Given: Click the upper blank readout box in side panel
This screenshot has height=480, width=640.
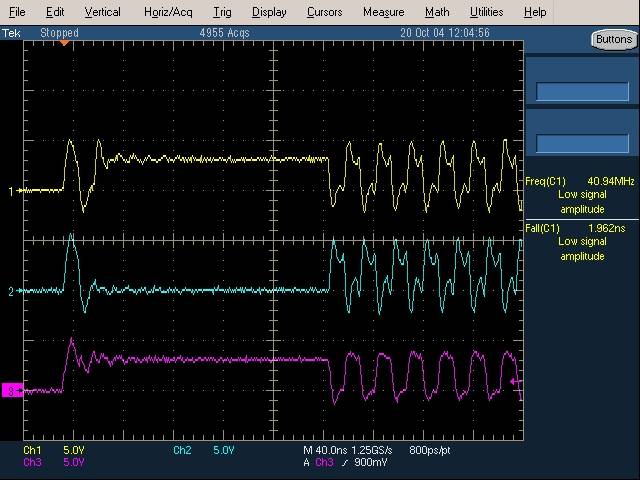Looking at the screenshot, I should pos(581,91).
